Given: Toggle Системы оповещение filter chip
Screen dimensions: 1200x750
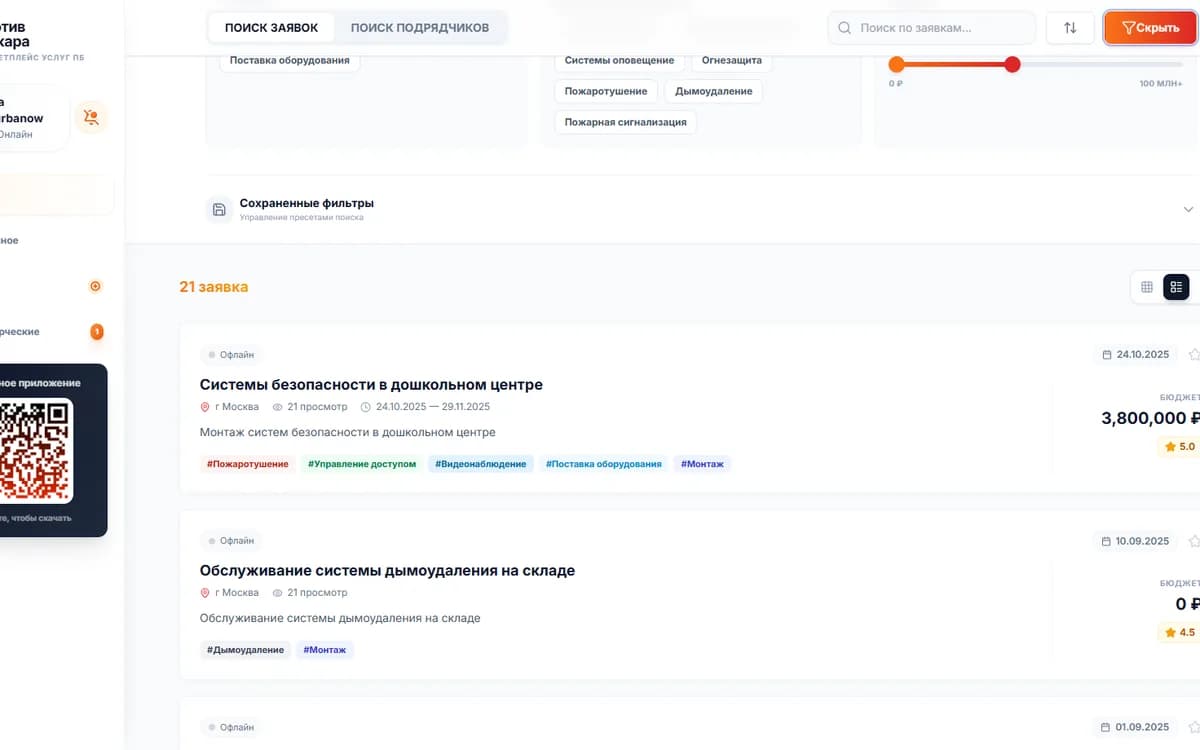Looking at the screenshot, I should pos(619,60).
